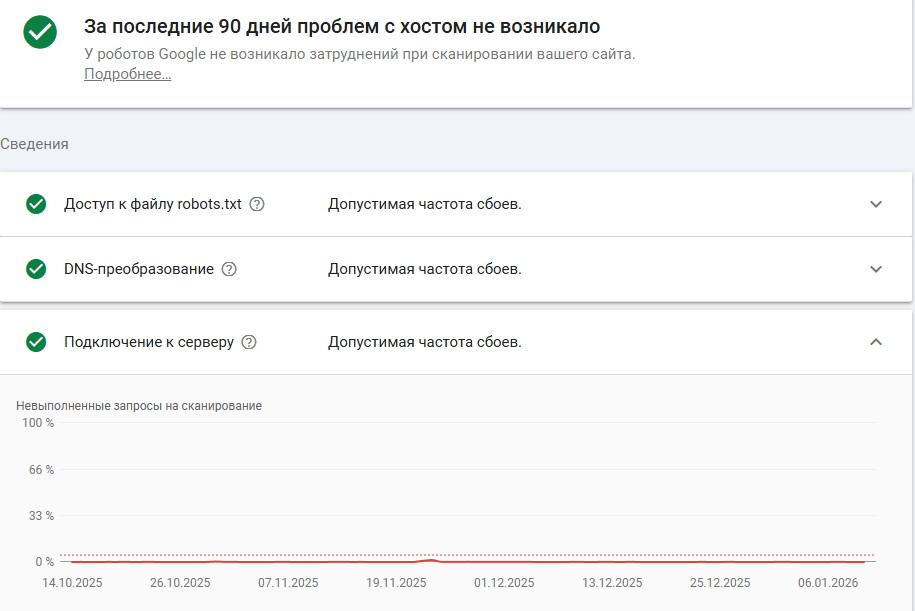Image resolution: width=915 pixels, height=611 pixels.
Task: Open help icon for Доступ к файлу robots.txt
Action: tap(257, 204)
